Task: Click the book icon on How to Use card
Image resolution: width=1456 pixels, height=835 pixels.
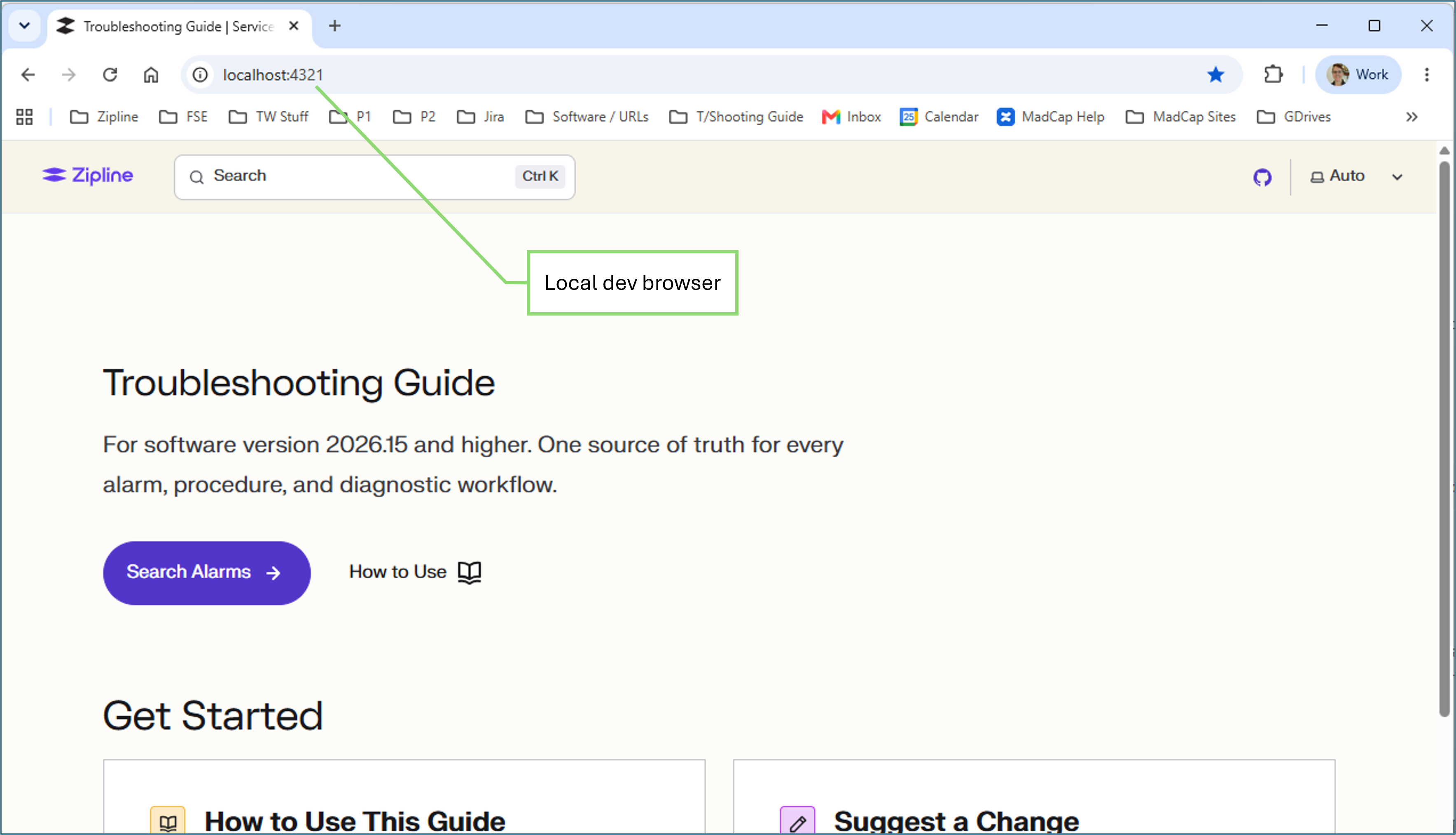Action: [x=167, y=821]
